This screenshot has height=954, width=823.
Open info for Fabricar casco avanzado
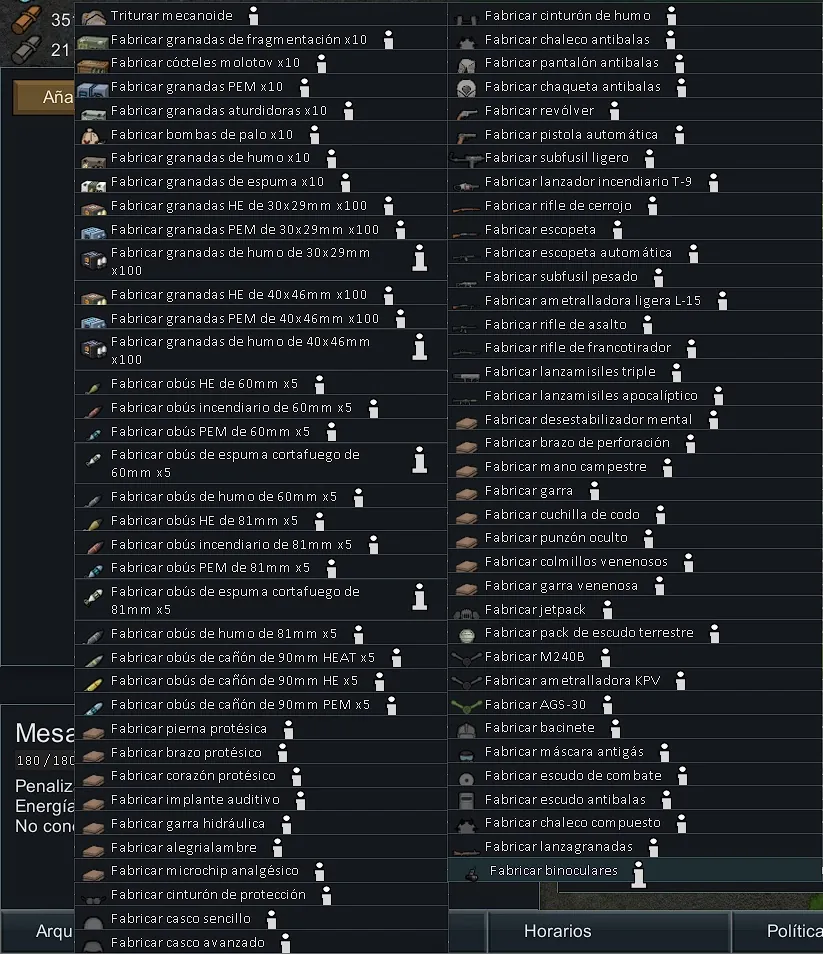click(285, 943)
